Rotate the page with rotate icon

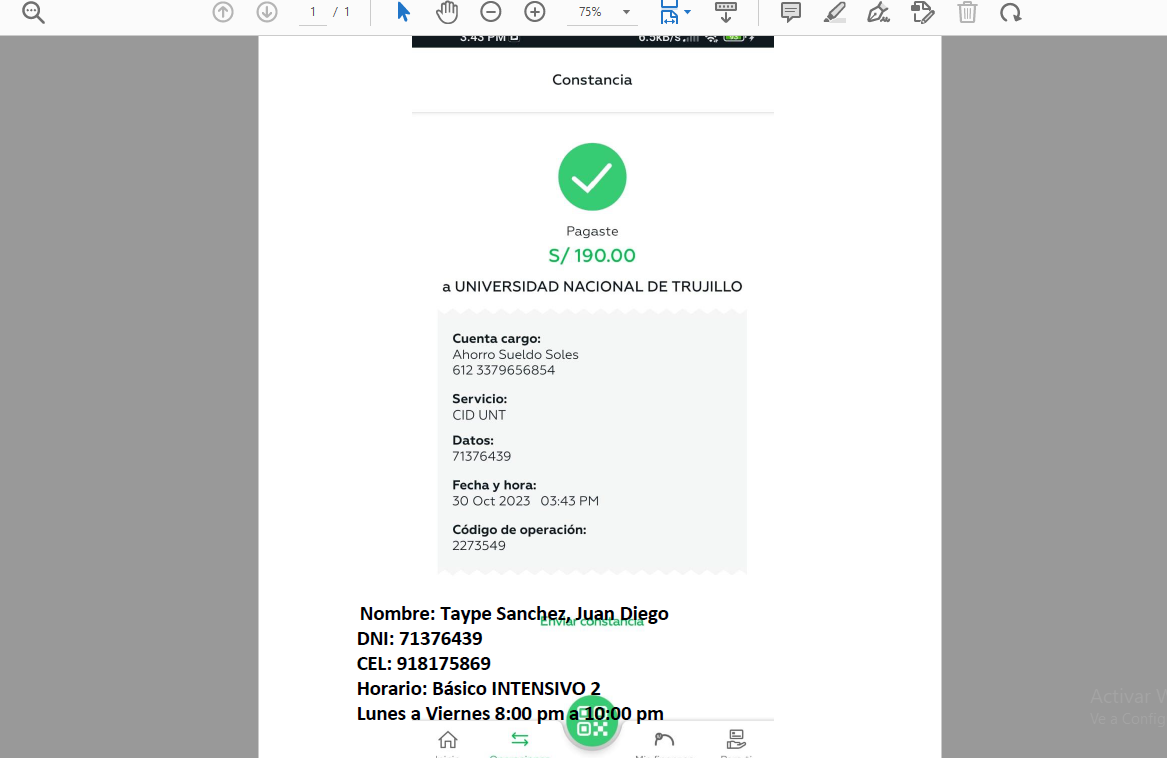(x=1011, y=12)
